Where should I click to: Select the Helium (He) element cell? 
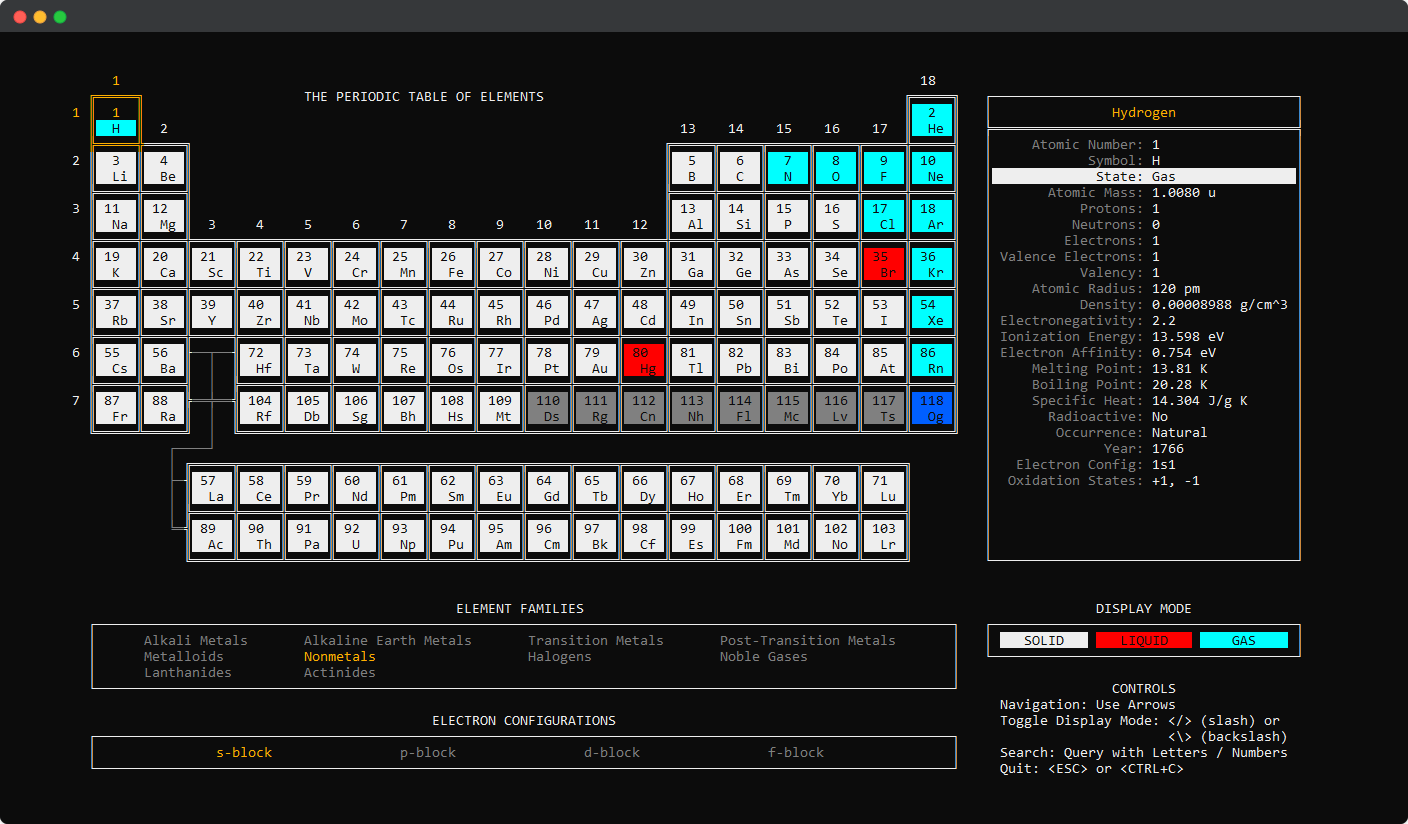coord(932,121)
